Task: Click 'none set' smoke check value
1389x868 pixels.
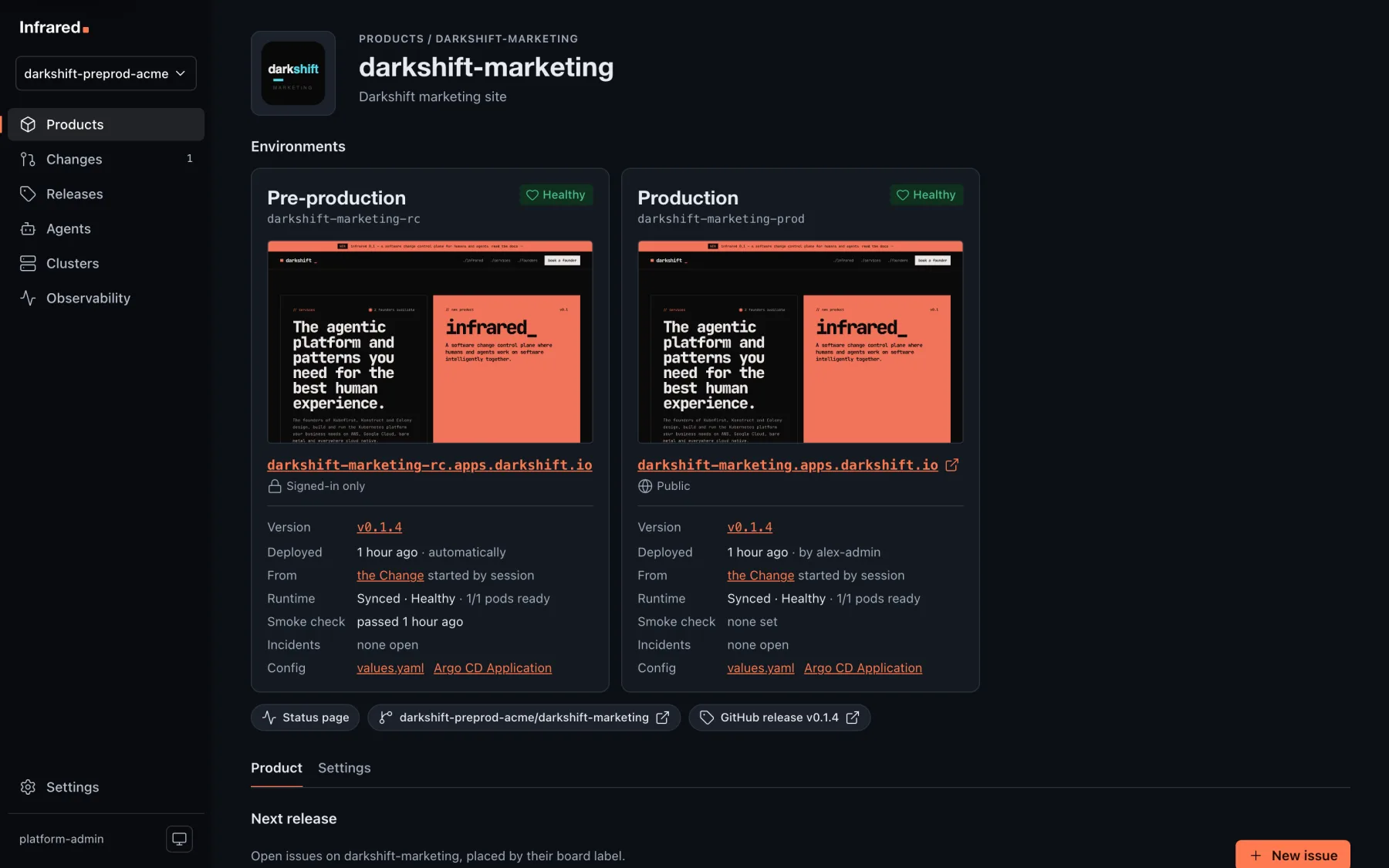Action: [752, 621]
